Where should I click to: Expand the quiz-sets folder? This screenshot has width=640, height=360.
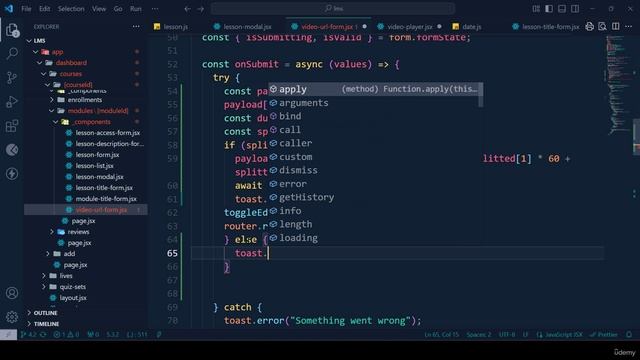(44, 287)
